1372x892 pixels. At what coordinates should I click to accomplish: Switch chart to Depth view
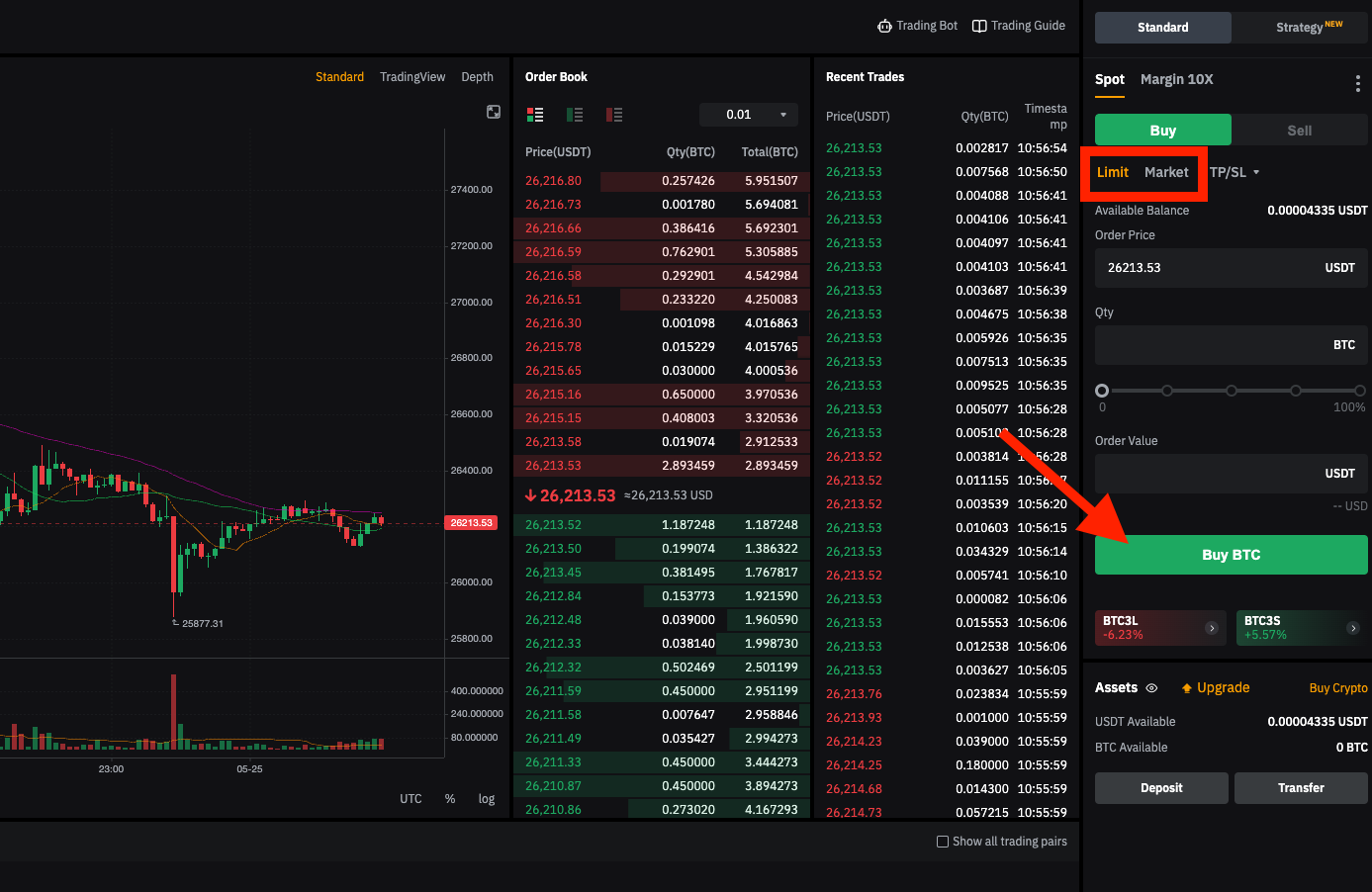[477, 77]
